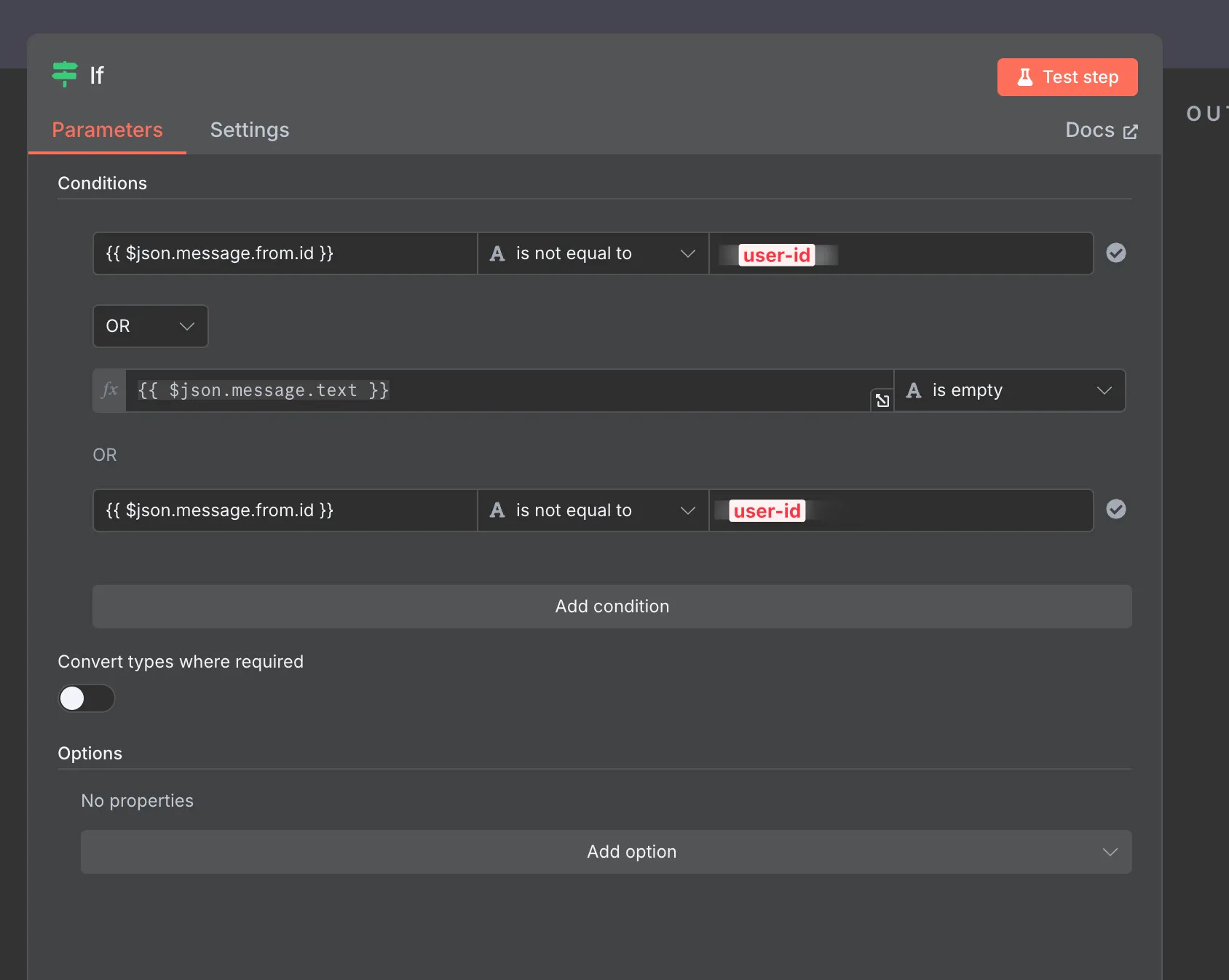Click the If node signpost icon
Screen dimensions: 1229x980
tap(65, 74)
